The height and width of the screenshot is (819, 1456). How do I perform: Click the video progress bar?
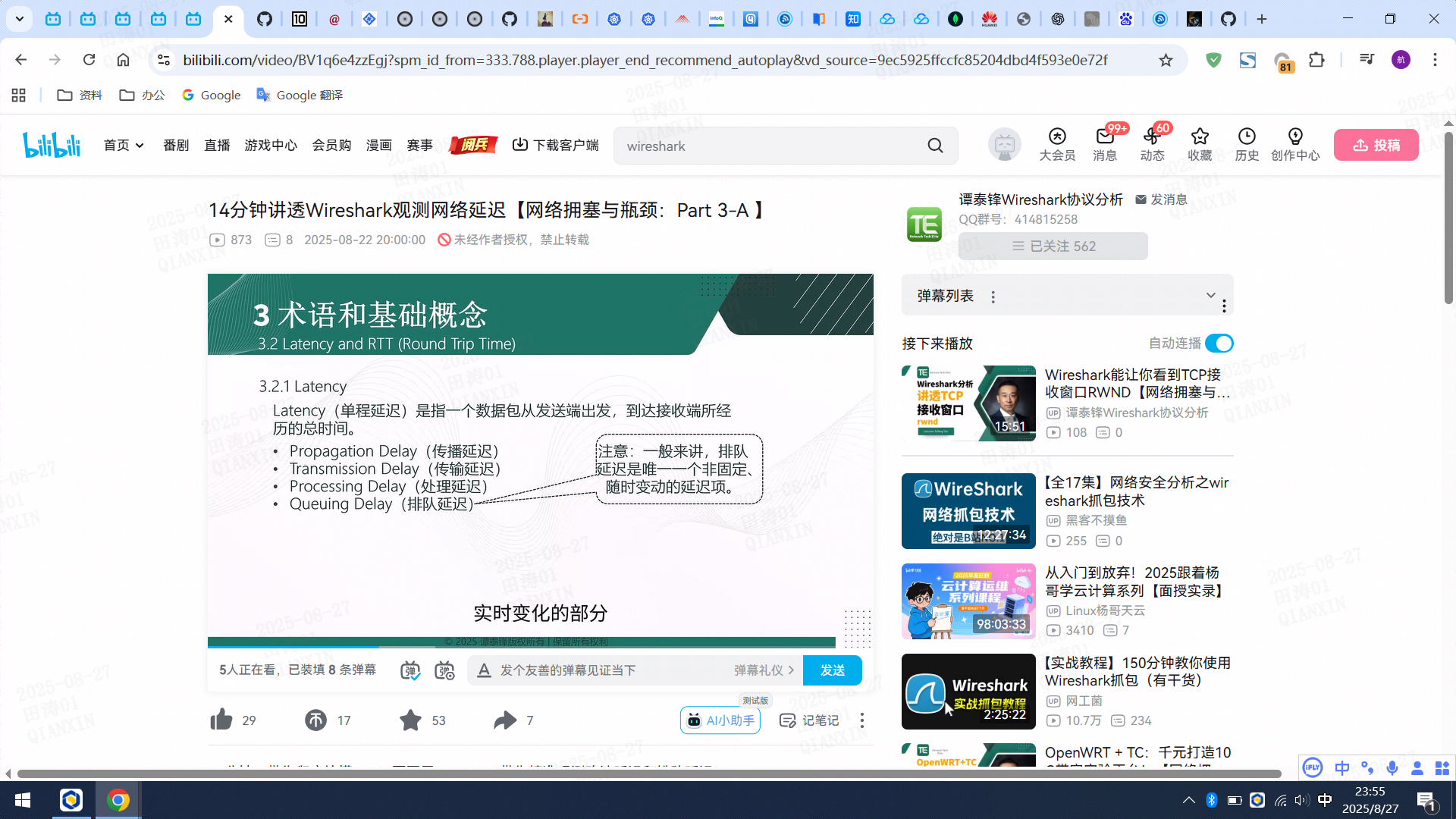coord(531,646)
